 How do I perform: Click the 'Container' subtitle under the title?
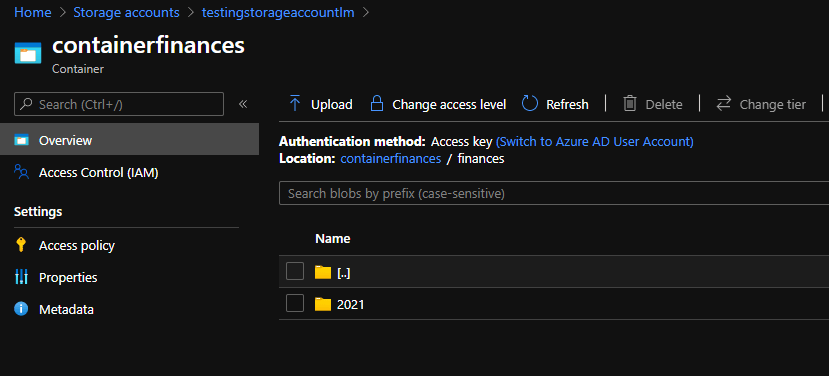point(78,69)
